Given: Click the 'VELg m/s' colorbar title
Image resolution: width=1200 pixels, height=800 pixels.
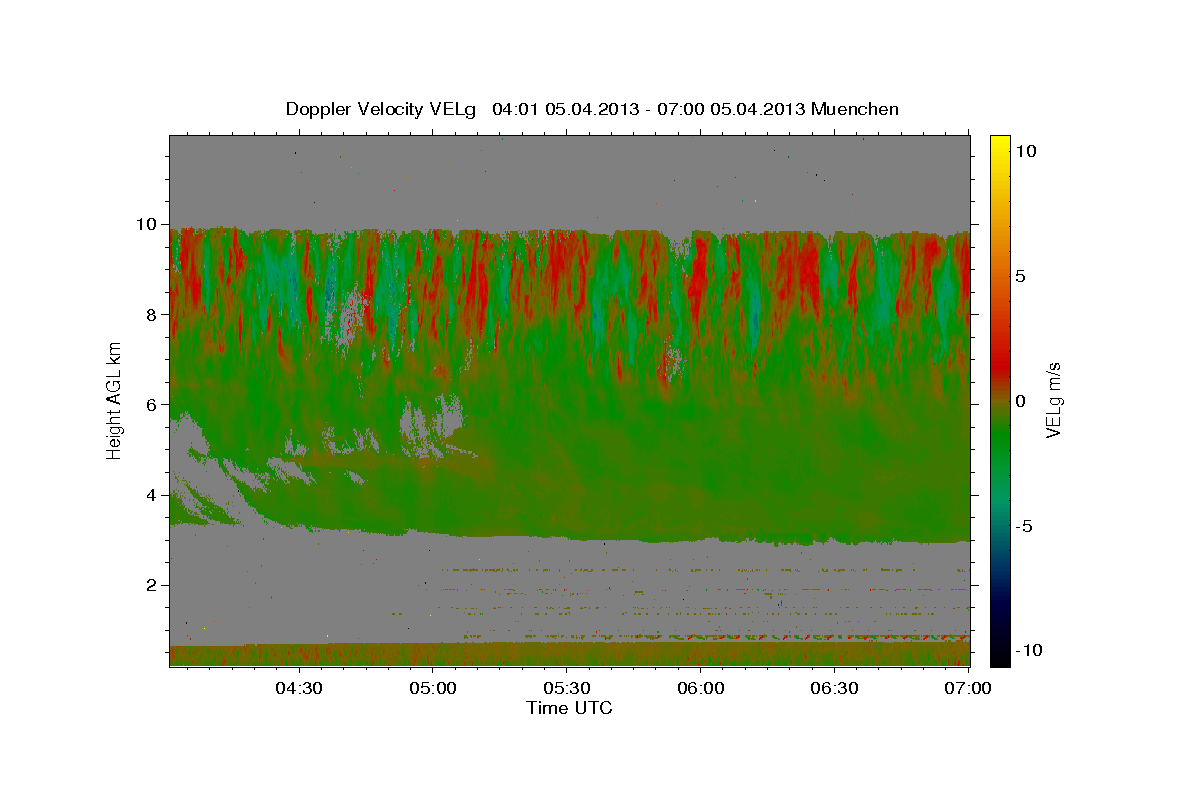Looking at the screenshot, I should (x=1054, y=400).
